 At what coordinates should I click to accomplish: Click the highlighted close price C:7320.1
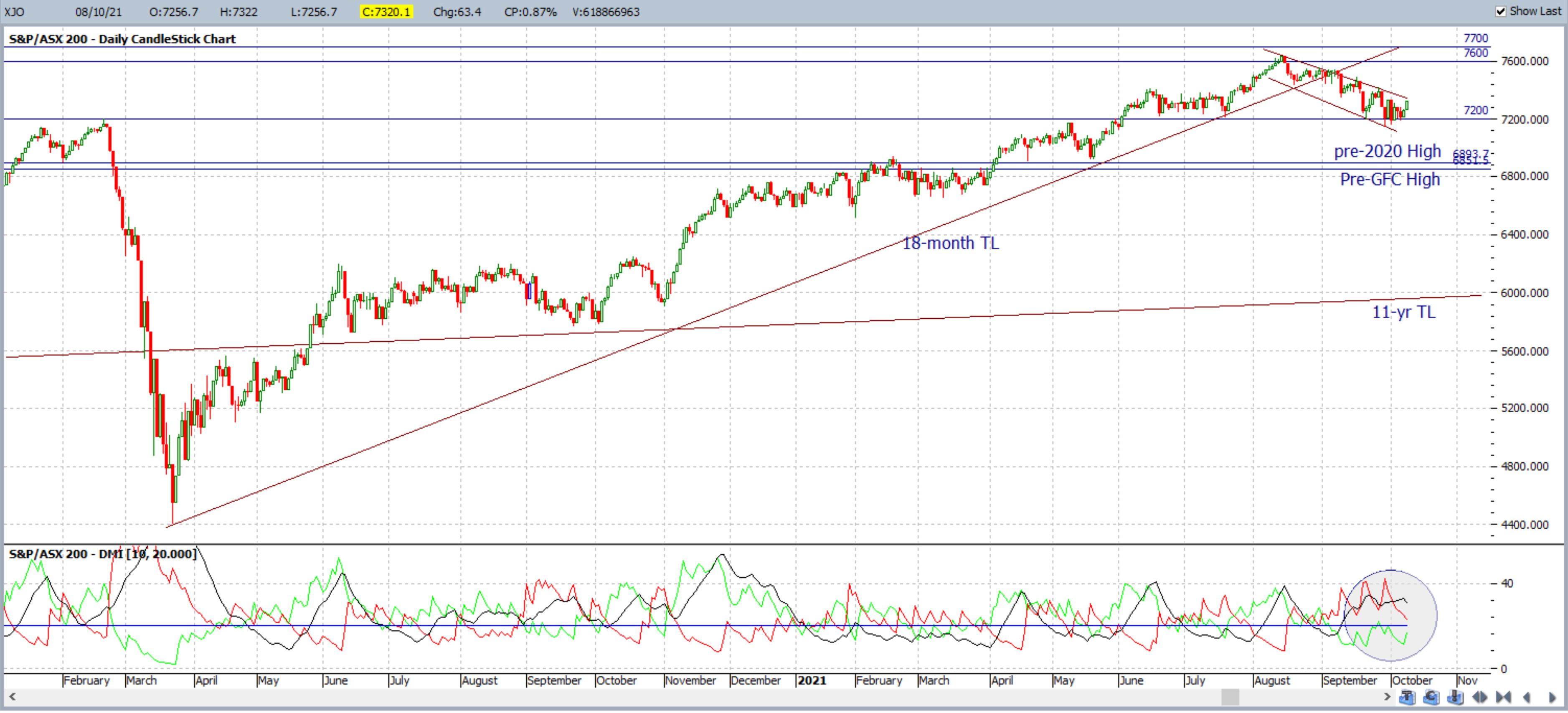pyautogui.click(x=386, y=12)
